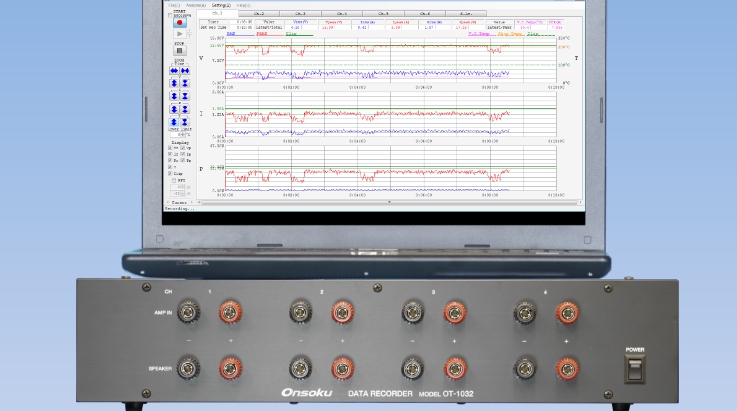Click the Cursor button at panel bottom
This screenshot has height=411, width=737.
[x=179, y=202]
